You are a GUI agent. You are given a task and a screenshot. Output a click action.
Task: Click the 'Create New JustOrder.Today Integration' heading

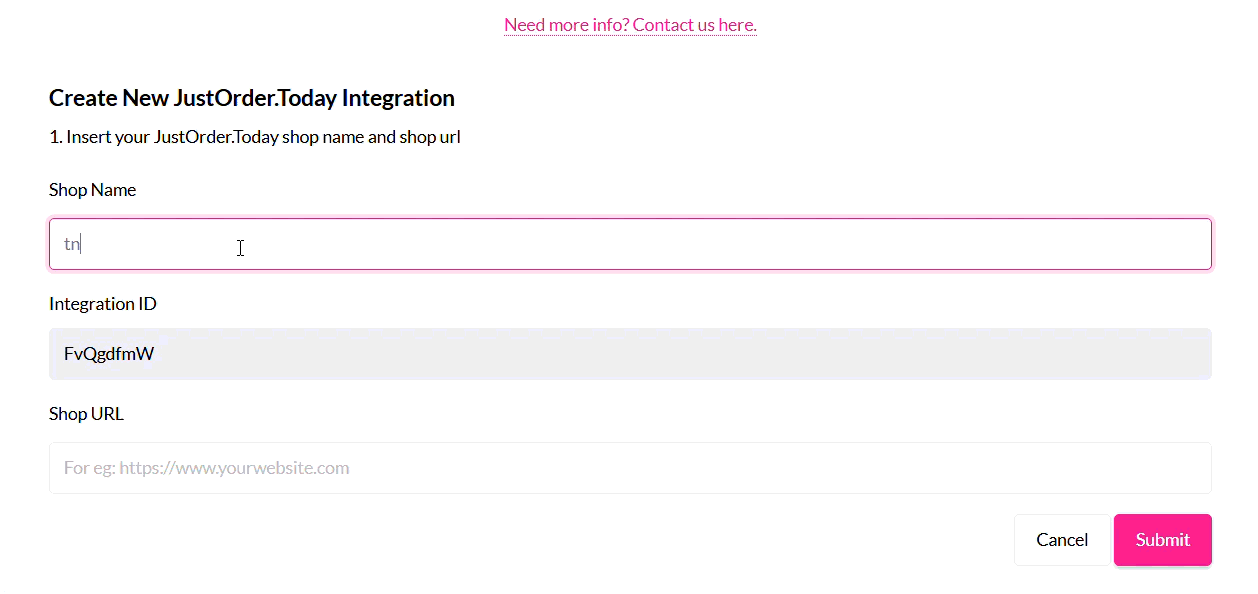pos(252,98)
